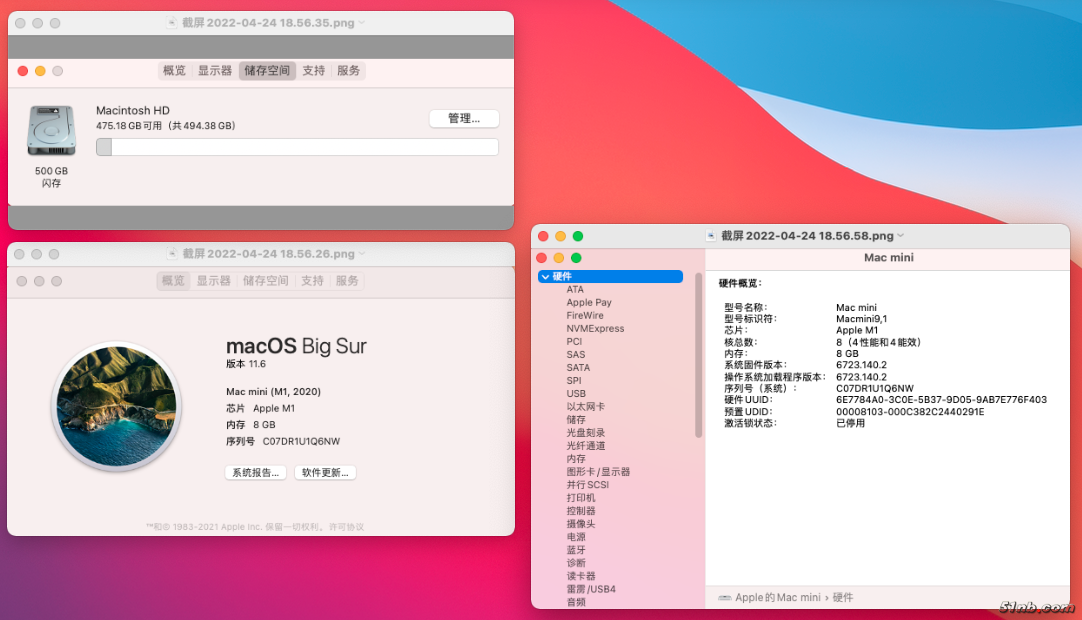
Task: Select SATA in the hardware list
Action: pos(578,368)
